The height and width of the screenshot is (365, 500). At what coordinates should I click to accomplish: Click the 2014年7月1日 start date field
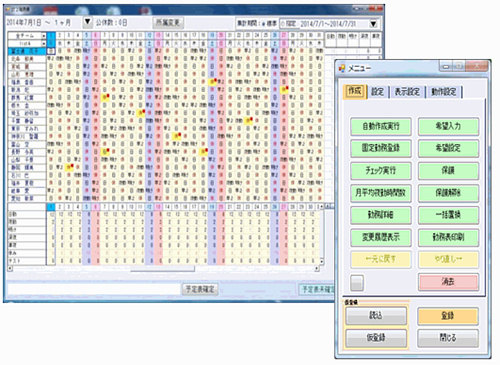(24, 23)
